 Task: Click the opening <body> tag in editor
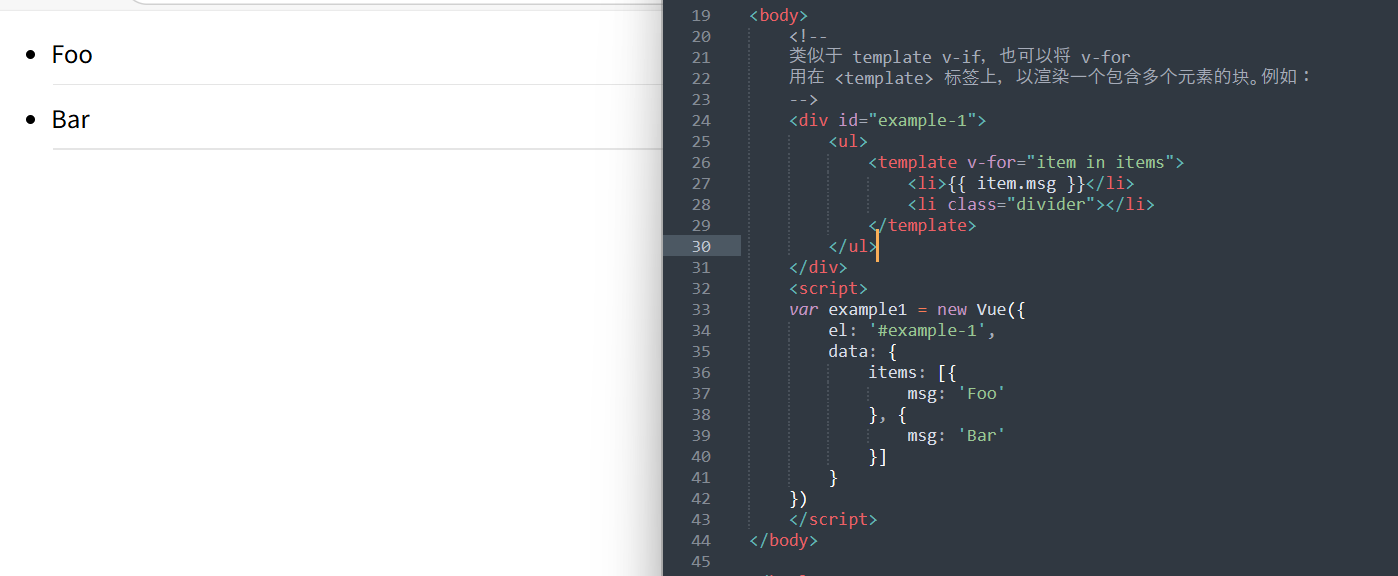tap(778, 15)
